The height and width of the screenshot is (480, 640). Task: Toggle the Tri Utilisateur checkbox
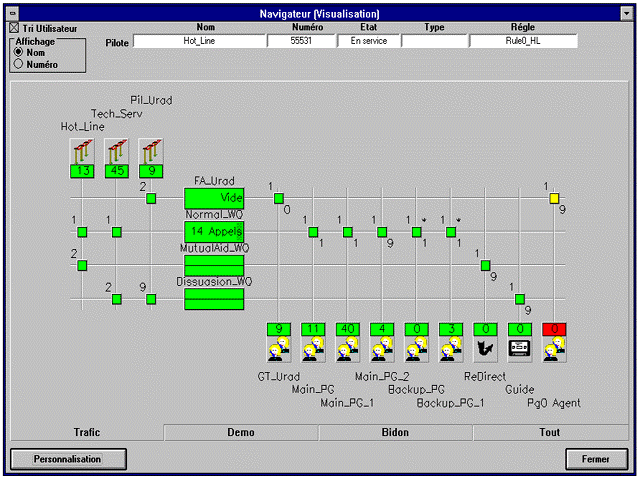[x=14, y=28]
